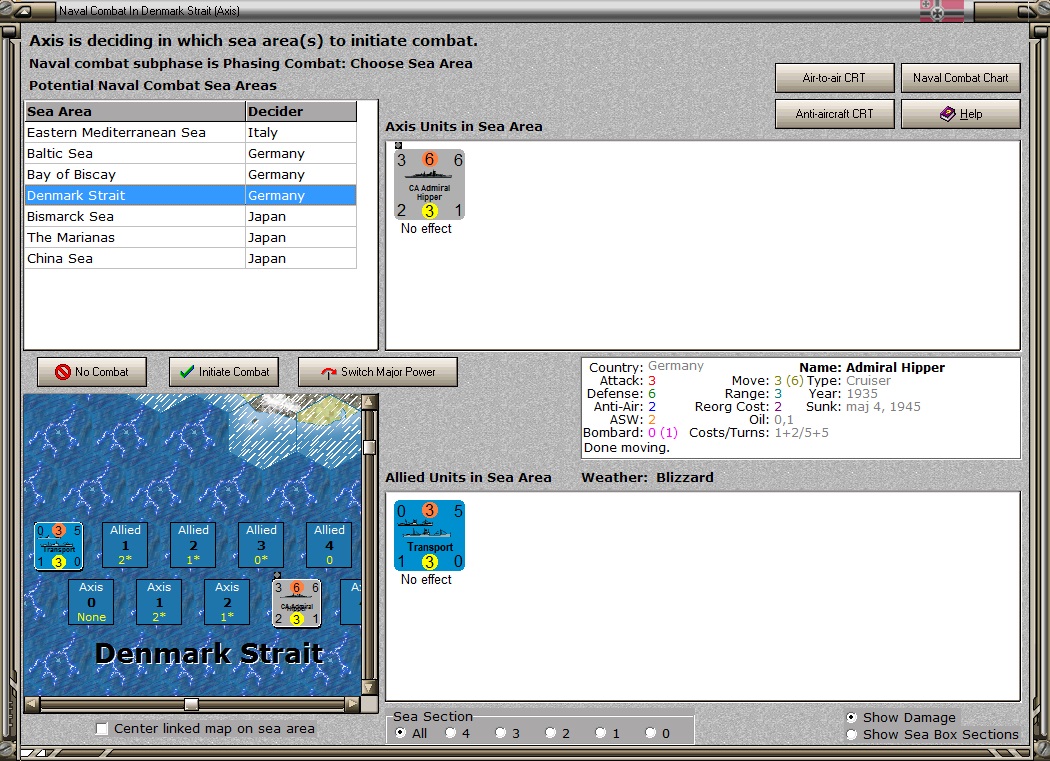The height and width of the screenshot is (761, 1050).
Task: Click the Transport counter on the sea area map
Action: pyautogui.click(x=59, y=546)
